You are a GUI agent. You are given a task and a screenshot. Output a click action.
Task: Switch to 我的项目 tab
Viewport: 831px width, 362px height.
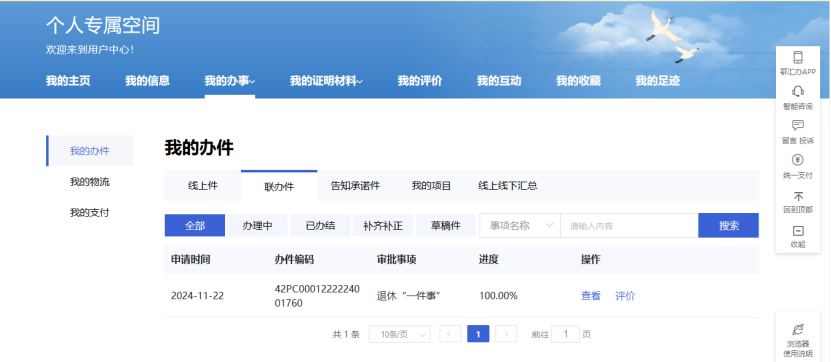pos(431,186)
